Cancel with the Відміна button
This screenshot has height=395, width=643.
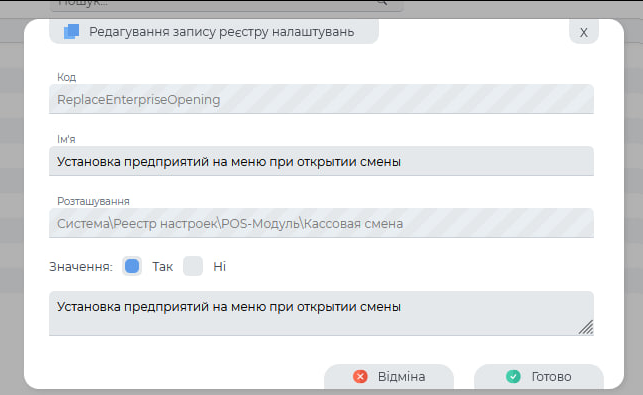coord(389,376)
